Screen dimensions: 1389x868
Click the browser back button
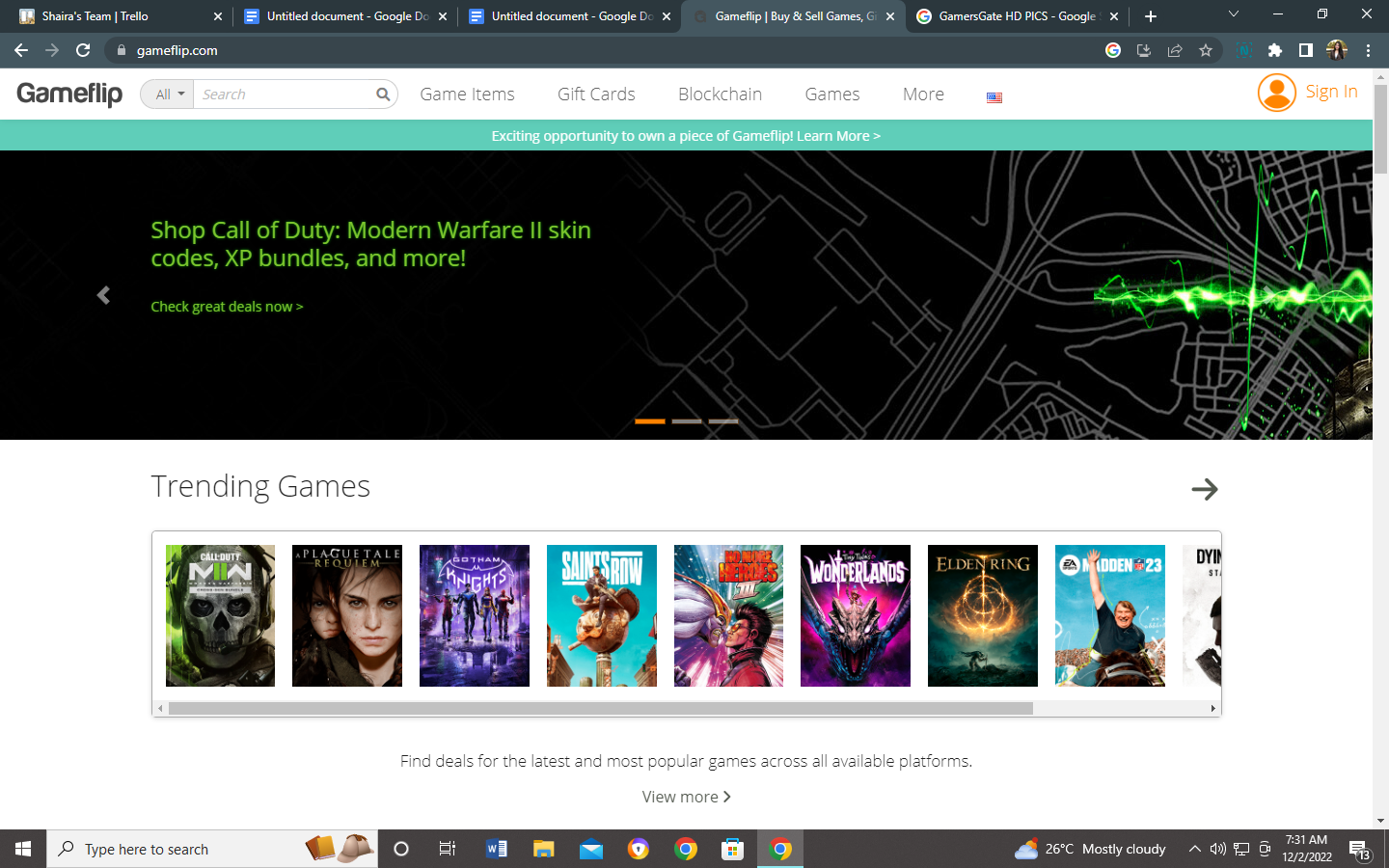tap(21, 50)
